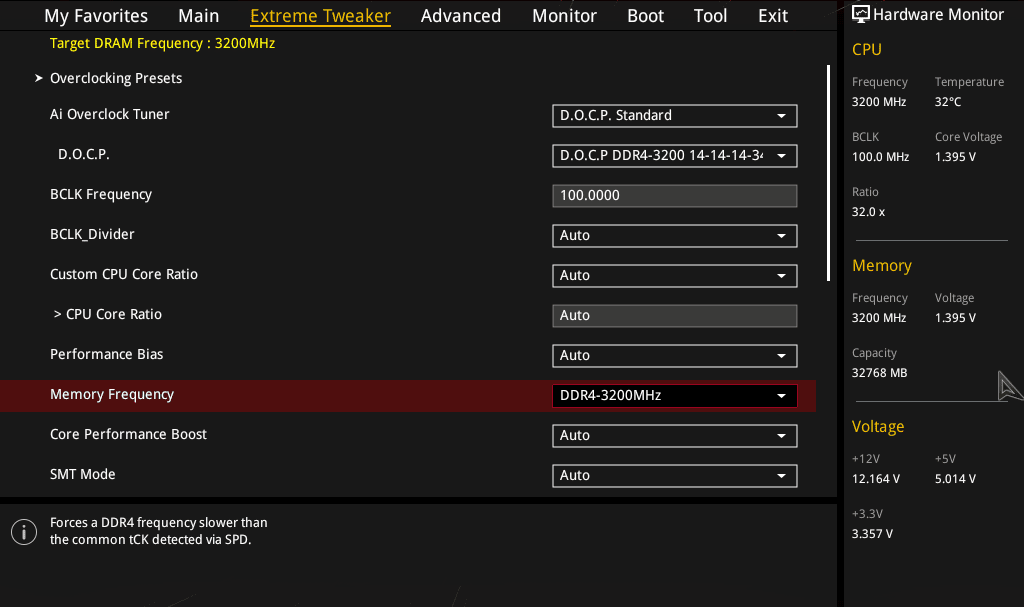1024x607 pixels.
Task: Click the CPU Ratio value 32.0 x
Action: click(868, 212)
